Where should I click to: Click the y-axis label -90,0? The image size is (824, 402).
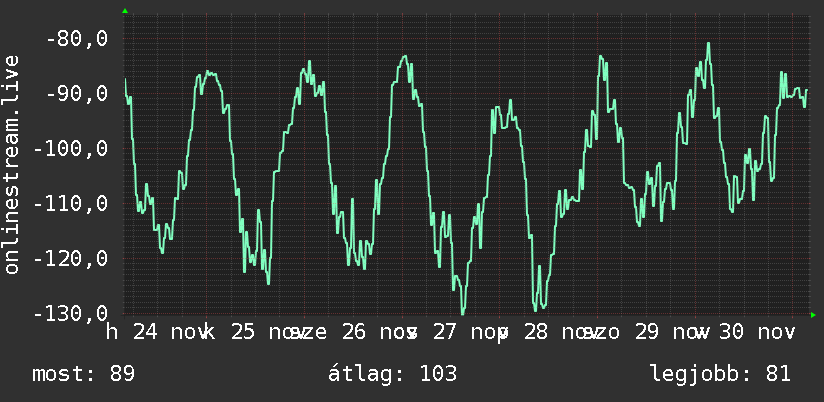pyautogui.click(x=77, y=94)
